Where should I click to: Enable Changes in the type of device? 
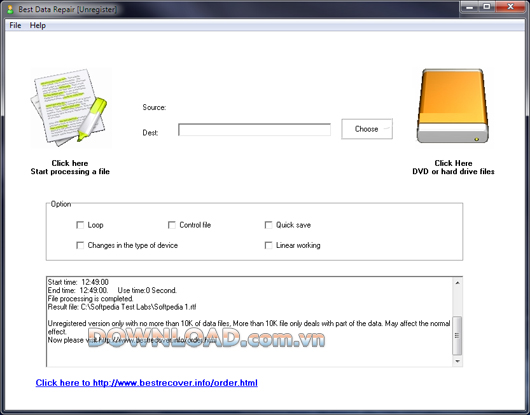click(80, 245)
